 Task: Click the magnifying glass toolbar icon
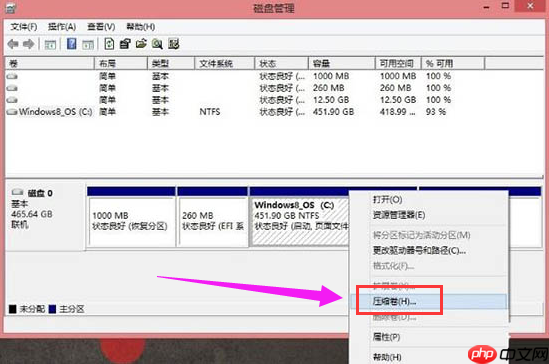pos(157,44)
